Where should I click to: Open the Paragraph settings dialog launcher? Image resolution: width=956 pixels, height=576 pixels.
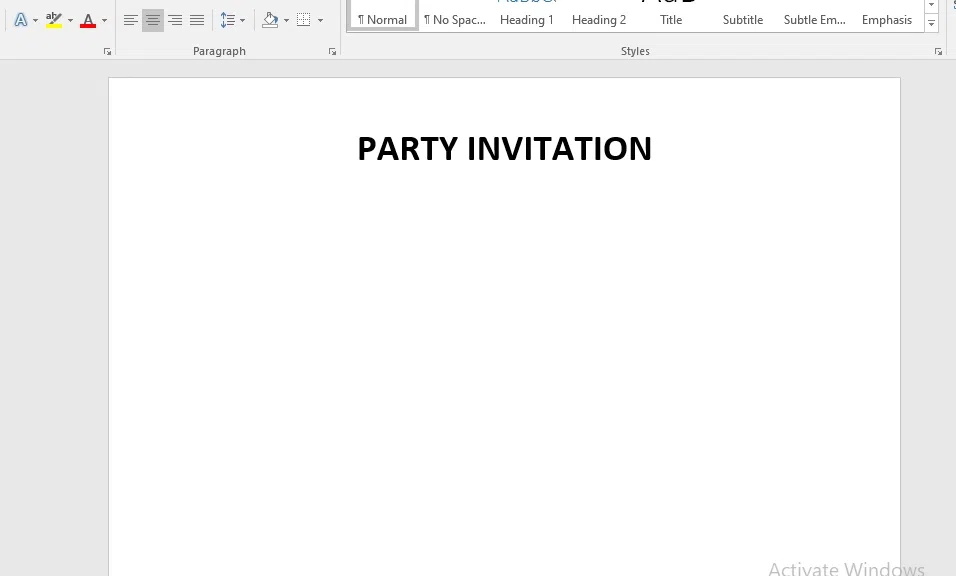click(x=332, y=51)
